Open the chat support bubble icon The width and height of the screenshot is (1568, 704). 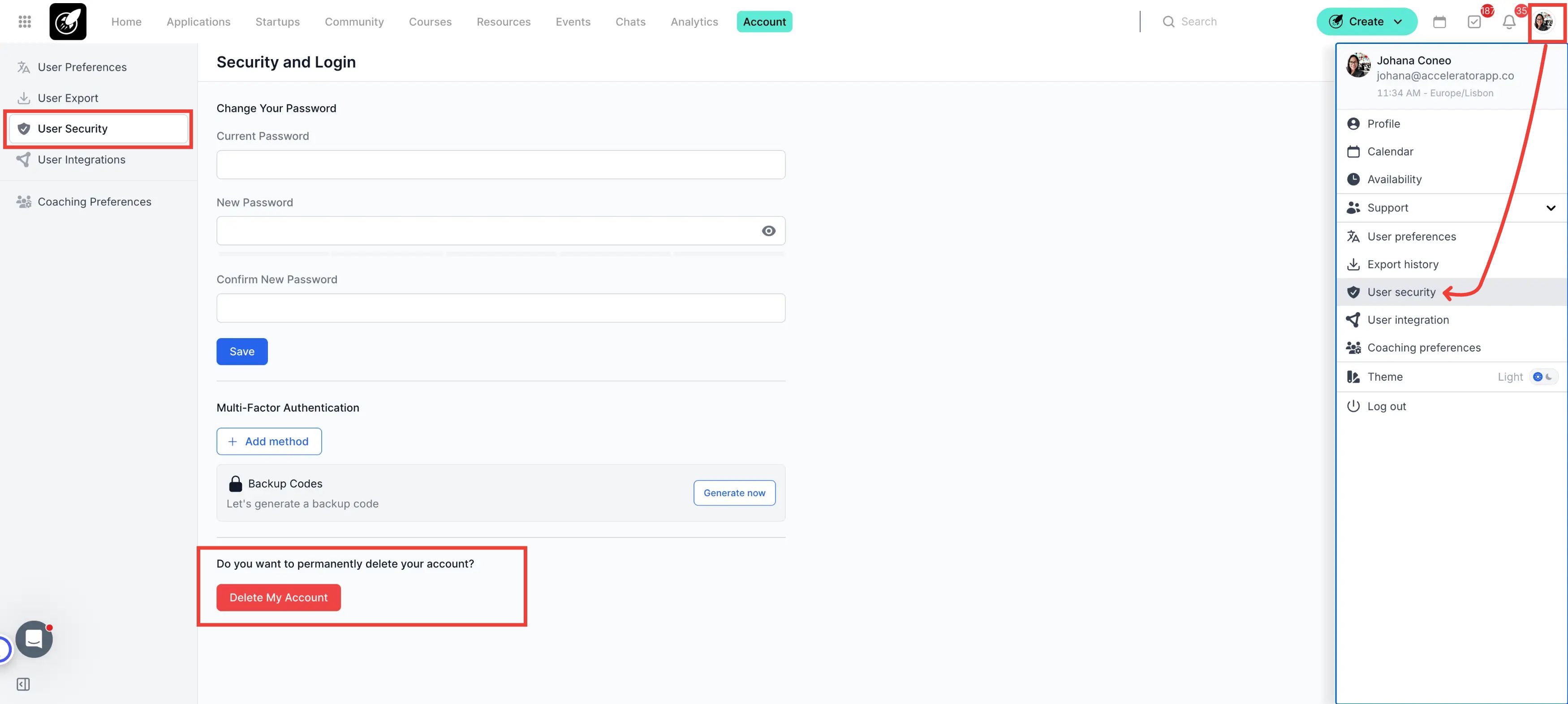coord(34,639)
